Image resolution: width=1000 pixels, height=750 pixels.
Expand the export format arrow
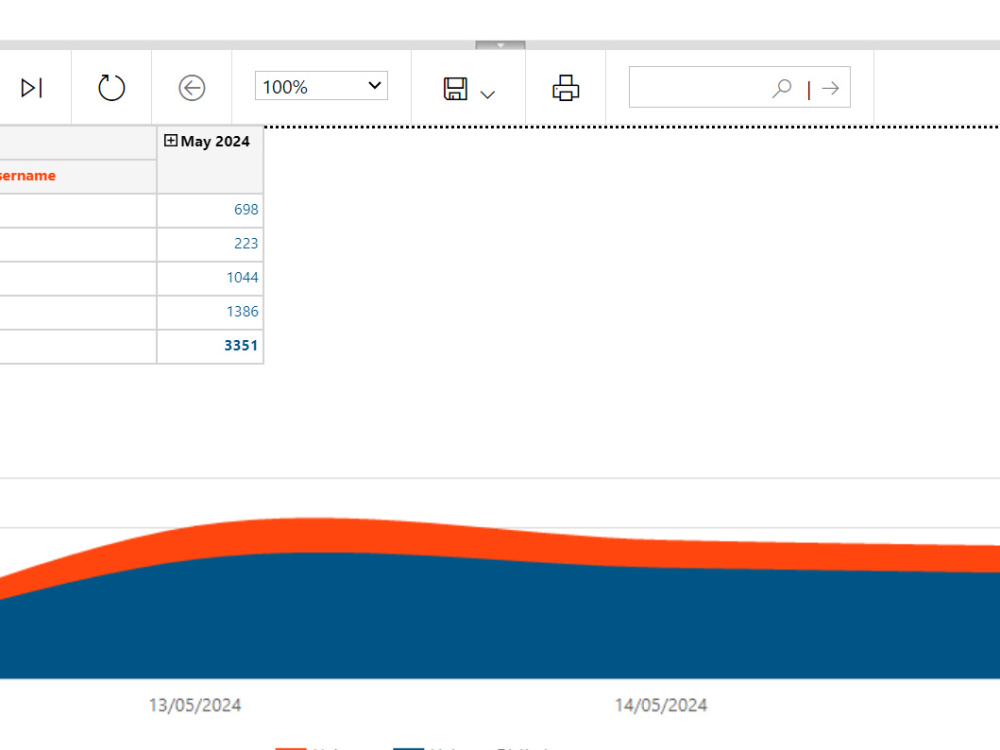click(x=488, y=94)
